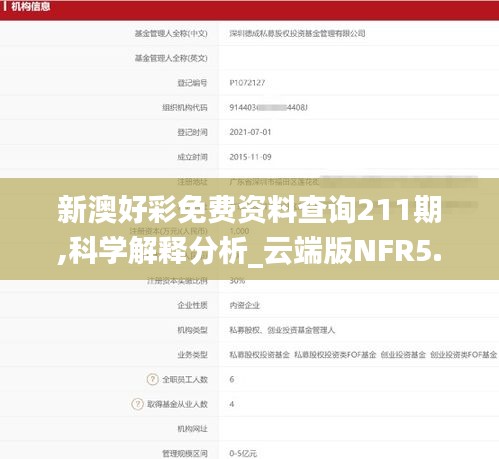Click the 全职员工人数 label
499x459 pixels.
click(185, 379)
